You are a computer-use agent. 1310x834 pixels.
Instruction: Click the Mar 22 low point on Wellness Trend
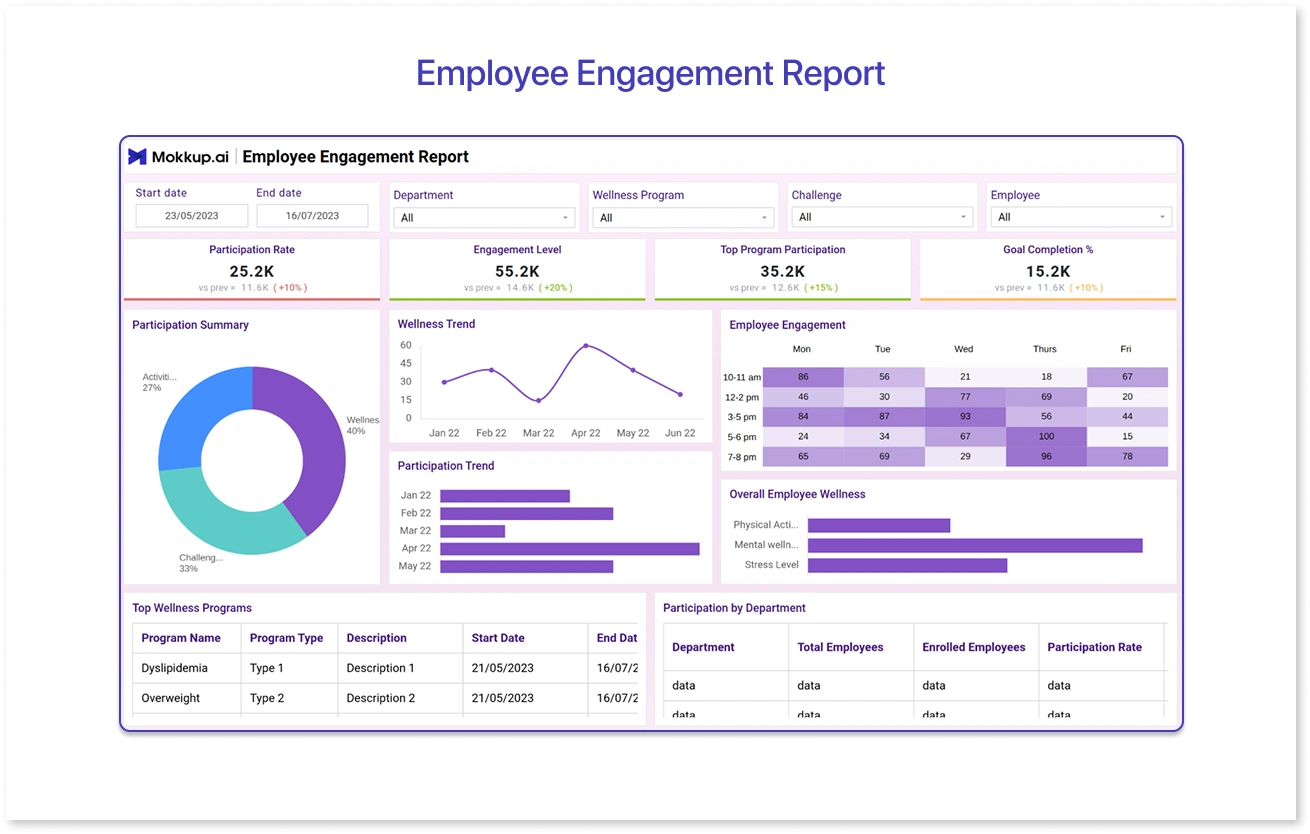point(538,401)
